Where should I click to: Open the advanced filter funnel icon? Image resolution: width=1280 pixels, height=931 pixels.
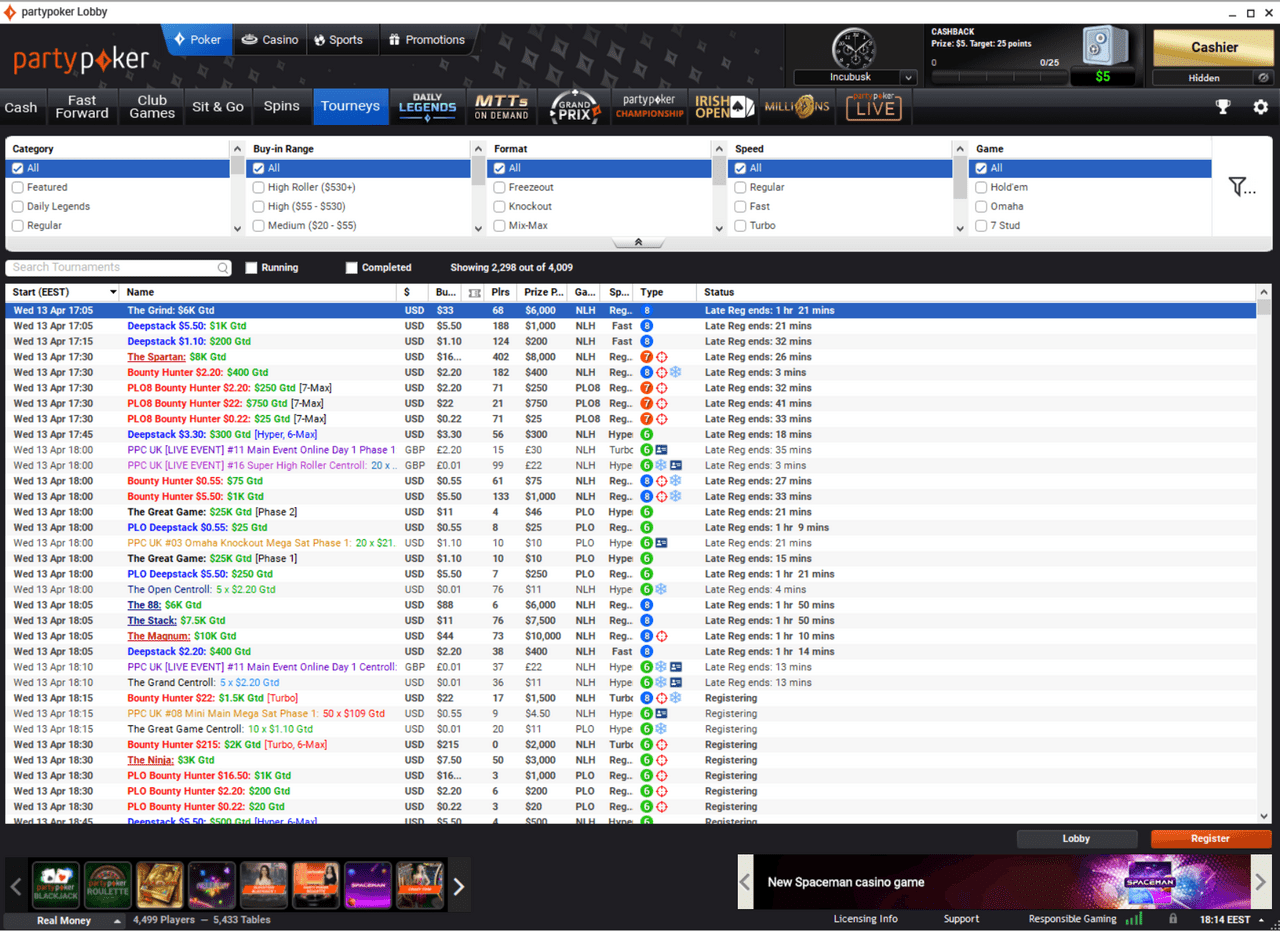click(1242, 186)
